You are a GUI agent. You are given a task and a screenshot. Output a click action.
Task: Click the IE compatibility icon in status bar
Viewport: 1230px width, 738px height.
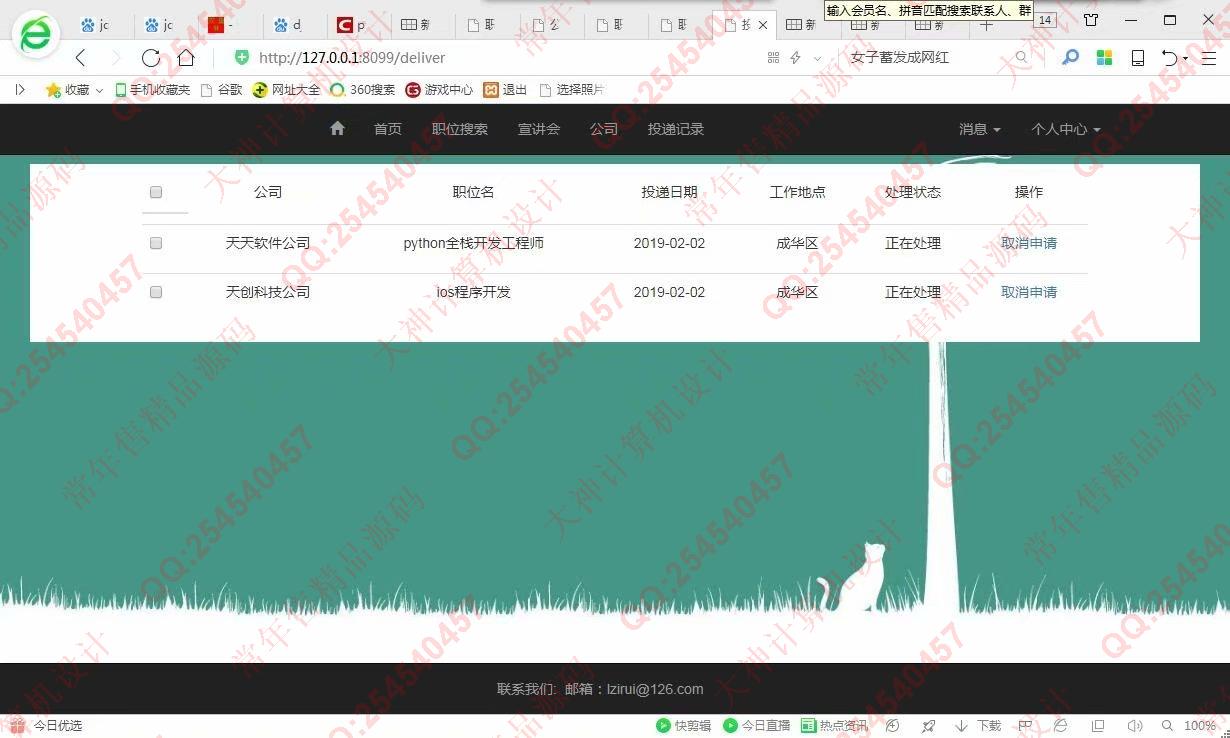coord(1061,726)
